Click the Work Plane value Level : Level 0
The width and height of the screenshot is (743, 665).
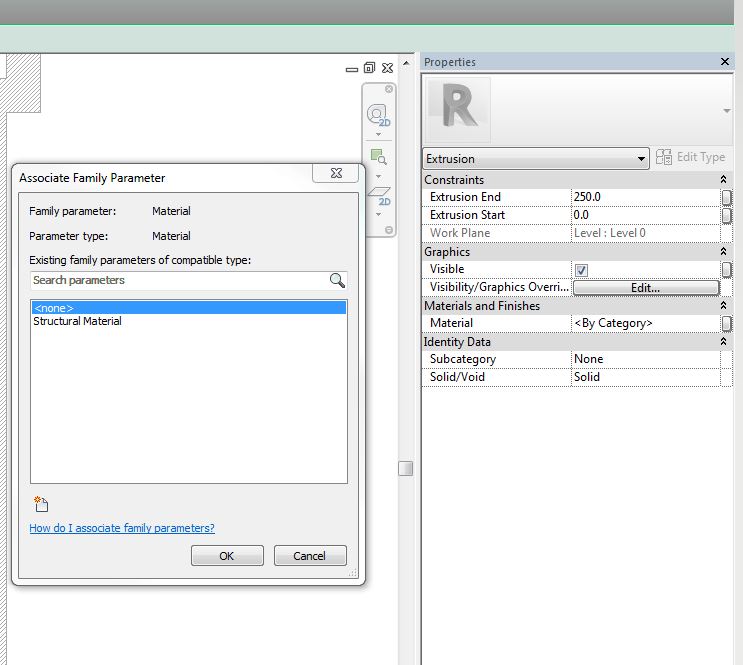(645, 233)
